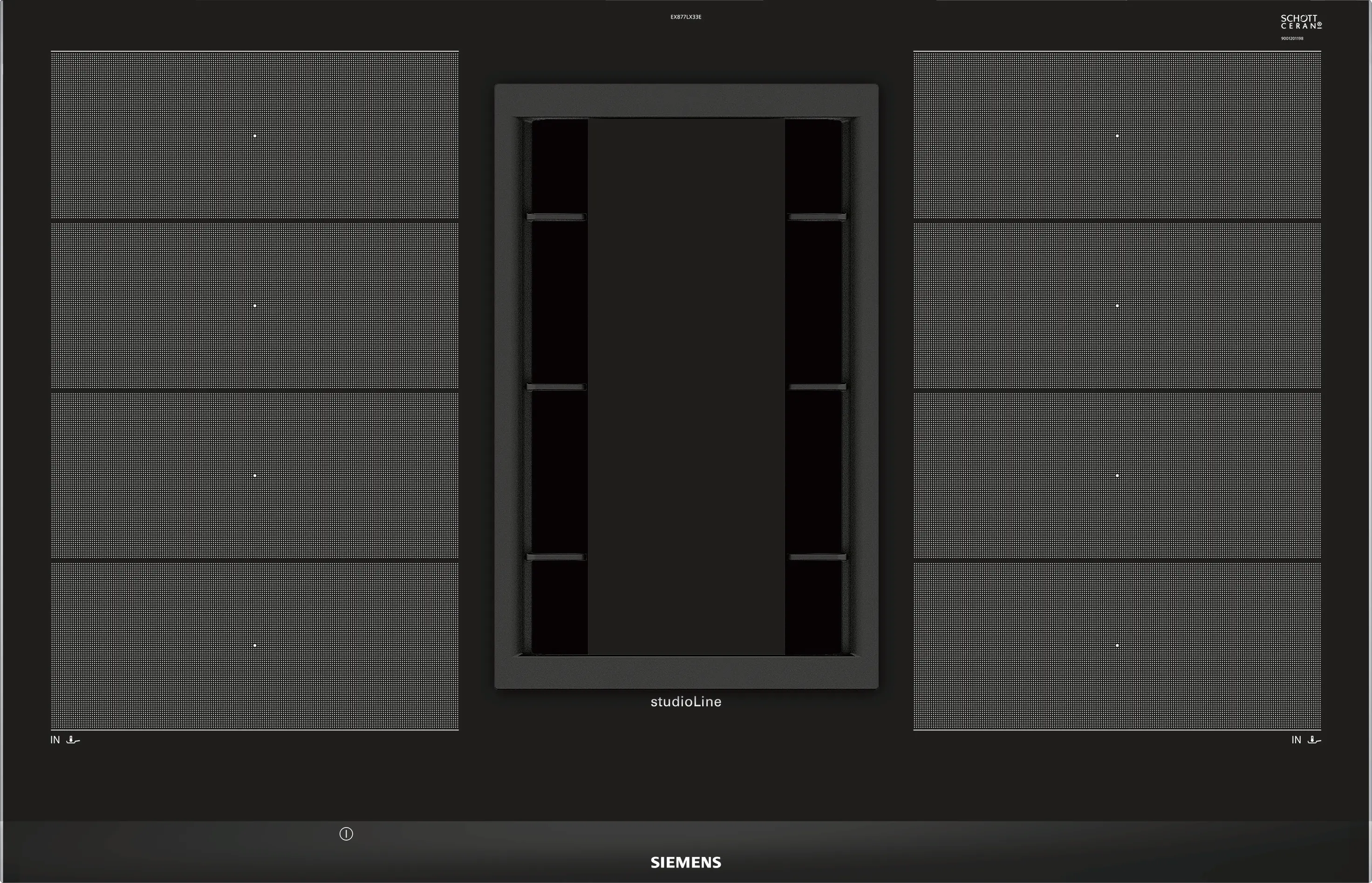The width and height of the screenshot is (1372, 883).
Task: Click the EX877LX33E model number
Action: pyautogui.click(x=685, y=17)
